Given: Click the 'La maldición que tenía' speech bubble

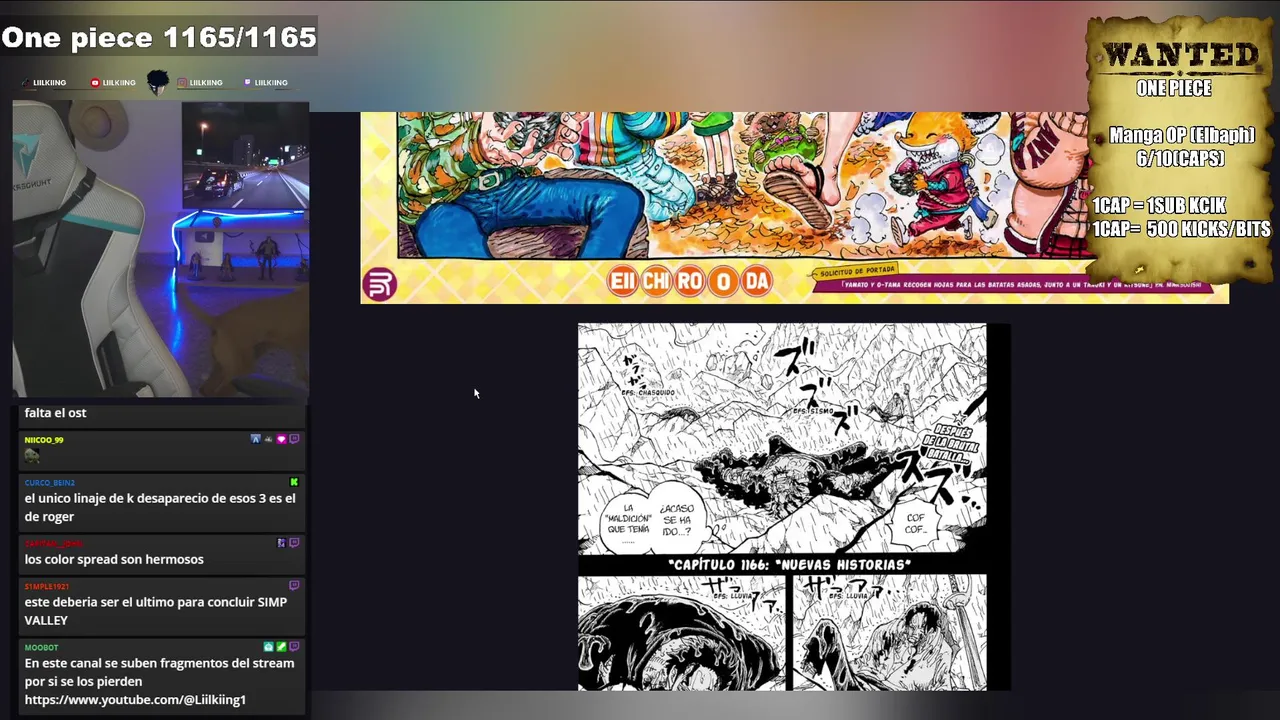Looking at the screenshot, I should (628, 523).
